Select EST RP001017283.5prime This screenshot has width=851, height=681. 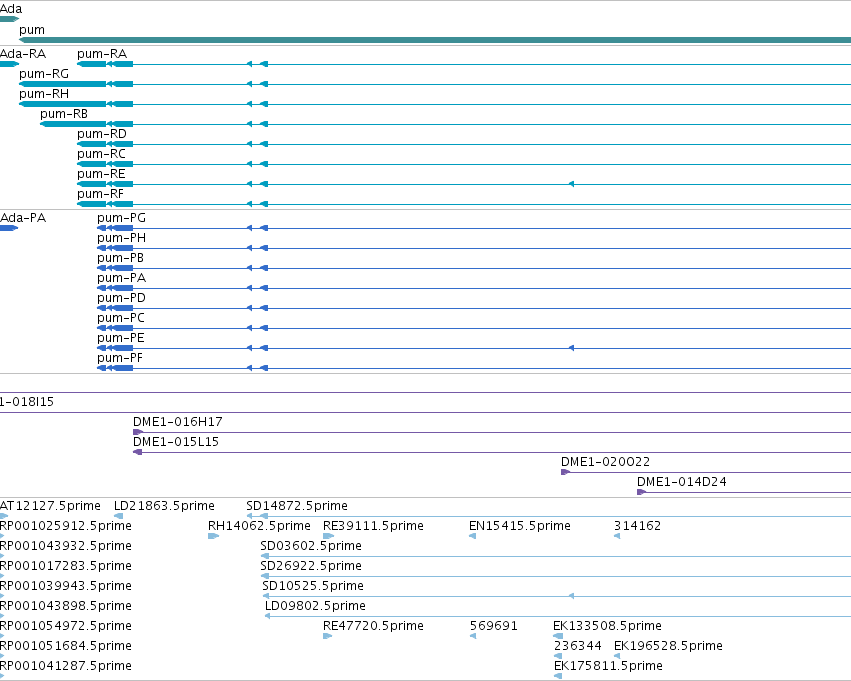66,567
